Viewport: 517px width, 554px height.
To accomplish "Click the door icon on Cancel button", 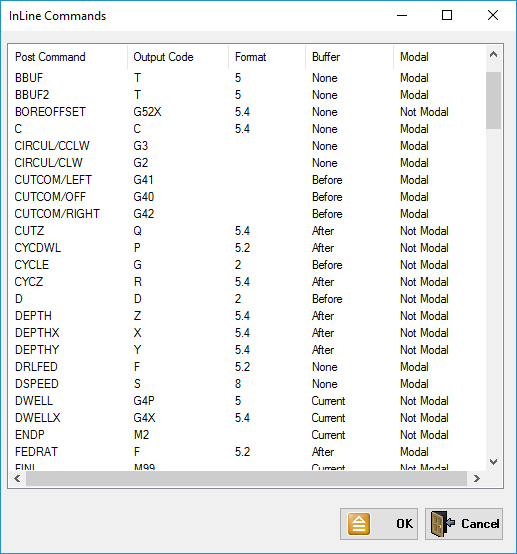I will click(442, 524).
